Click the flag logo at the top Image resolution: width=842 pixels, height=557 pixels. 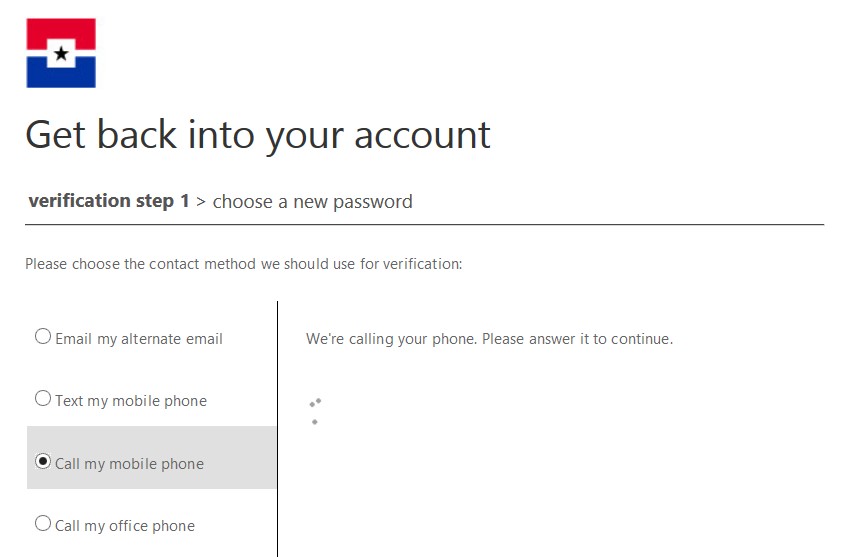tap(61, 53)
